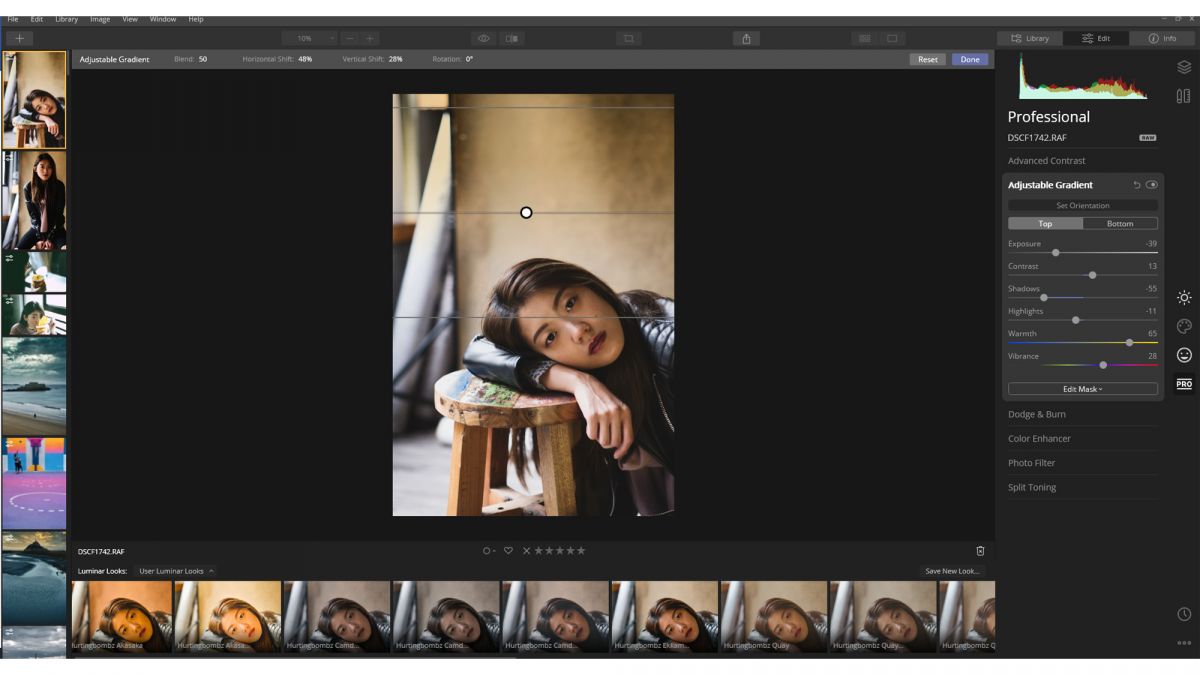Open the Edit Mask dropdown

[1083, 389]
